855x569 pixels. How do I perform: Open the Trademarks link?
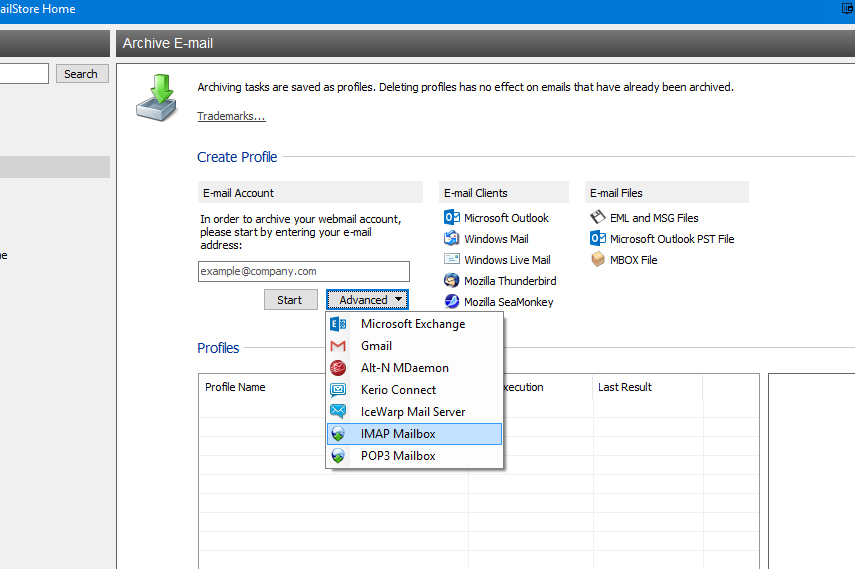click(x=231, y=116)
